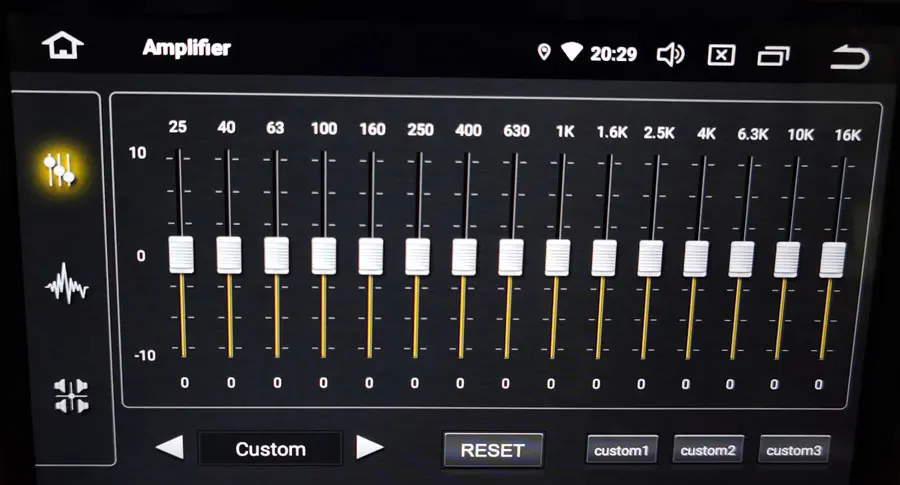The height and width of the screenshot is (485, 900).
Task: Click the 400 frequency label
Action: coord(468,130)
